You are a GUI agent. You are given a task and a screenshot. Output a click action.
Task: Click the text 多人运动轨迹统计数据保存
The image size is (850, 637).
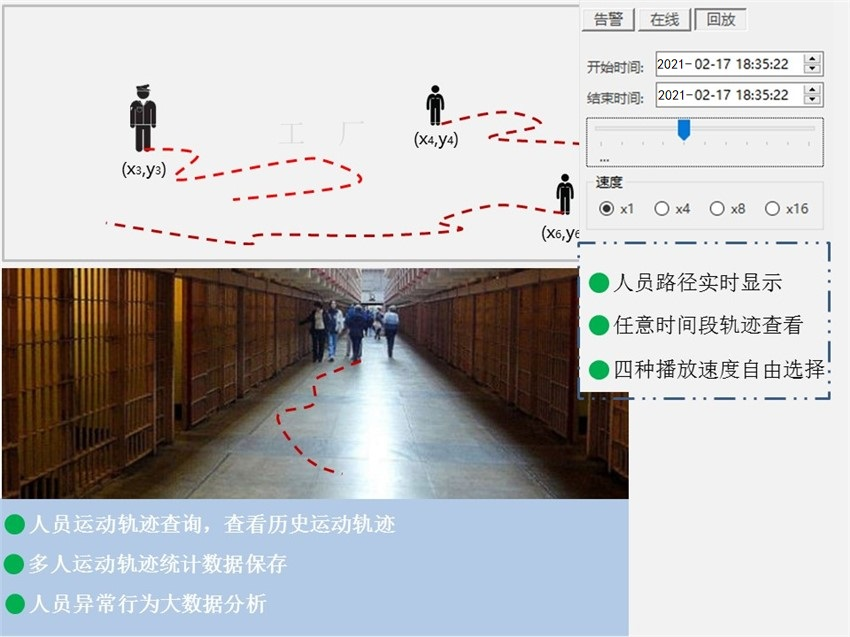[158, 564]
